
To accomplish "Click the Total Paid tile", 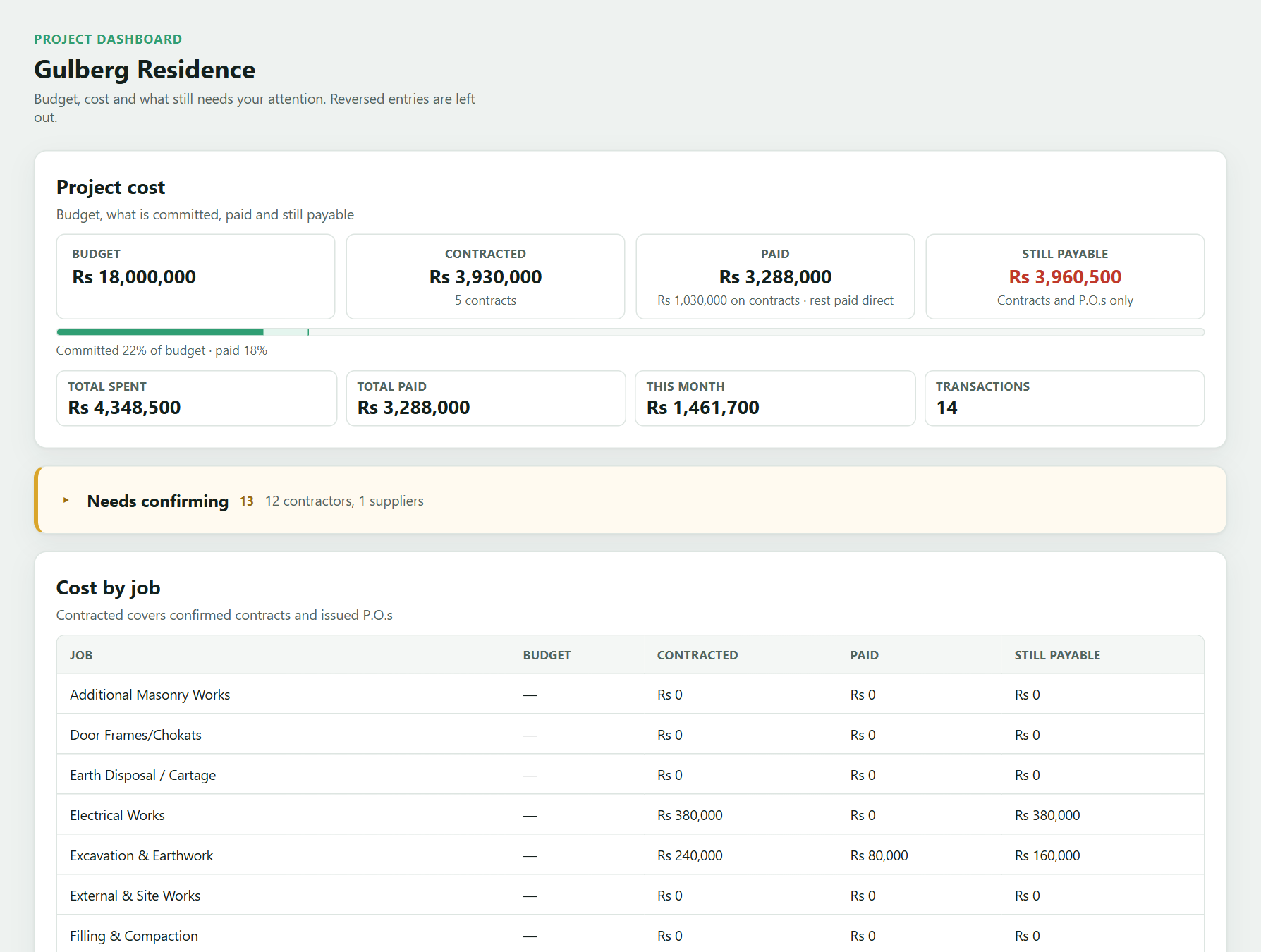I will click(485, 398).
